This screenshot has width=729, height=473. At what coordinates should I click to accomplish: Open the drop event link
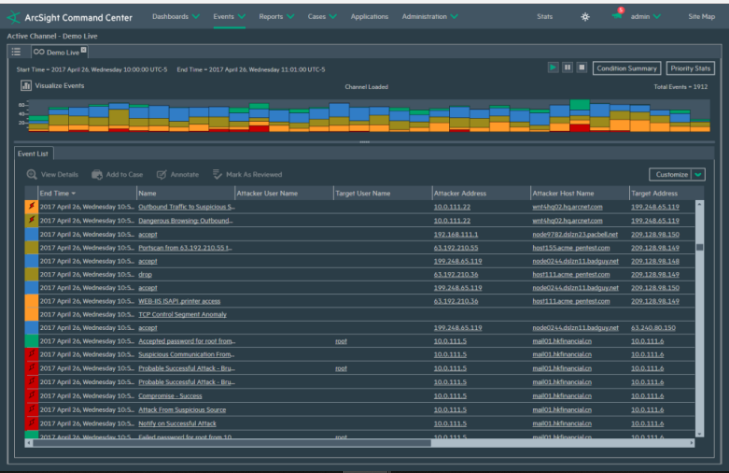145,274
